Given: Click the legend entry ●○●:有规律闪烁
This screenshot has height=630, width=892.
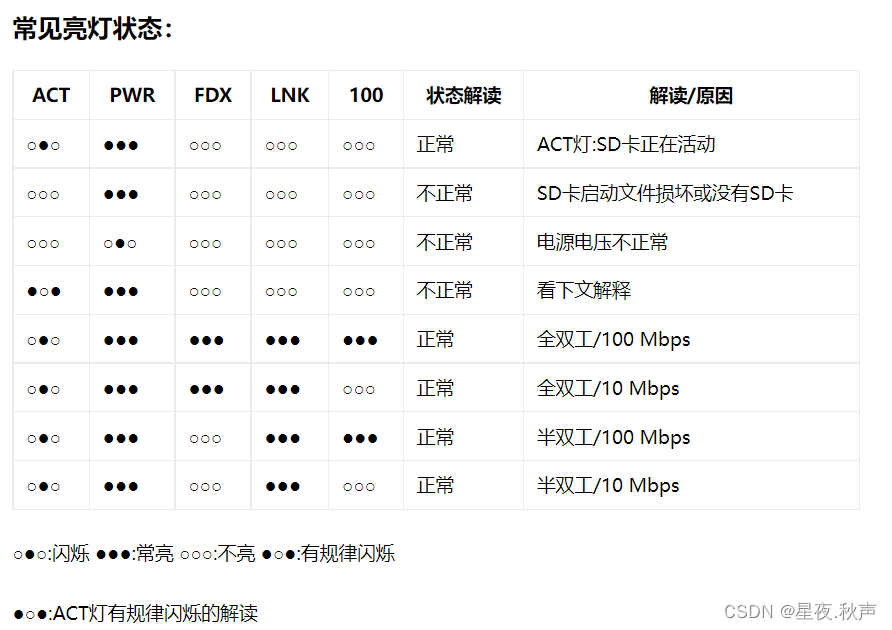Looking at the screenshot, I should 328,553.
